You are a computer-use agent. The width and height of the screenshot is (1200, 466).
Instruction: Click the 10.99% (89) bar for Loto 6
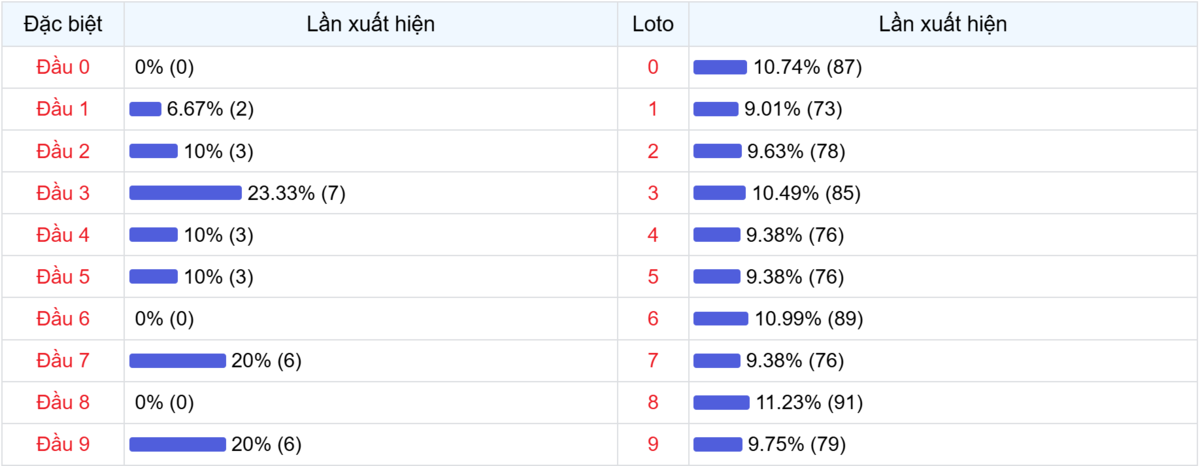click(x=720, y=319)
